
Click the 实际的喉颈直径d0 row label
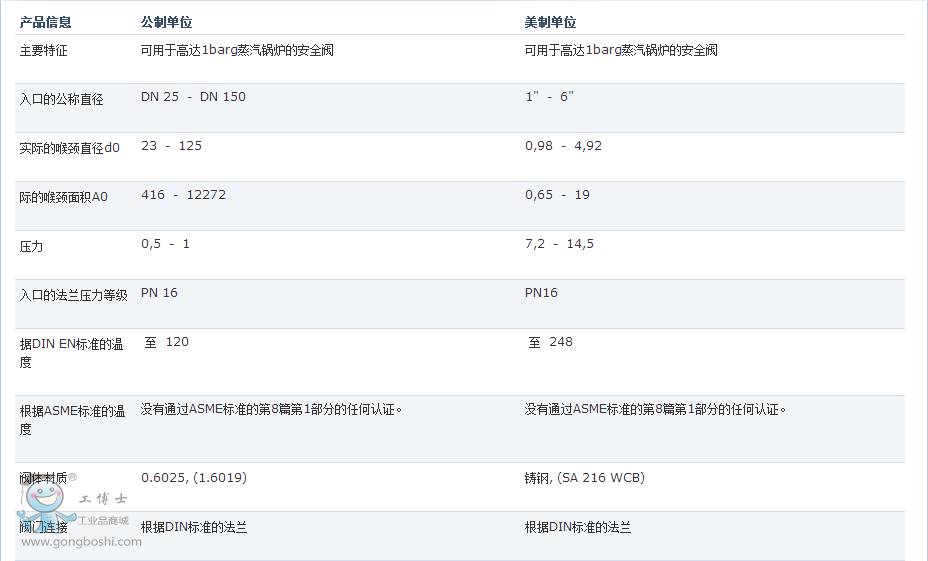[69, 148]
